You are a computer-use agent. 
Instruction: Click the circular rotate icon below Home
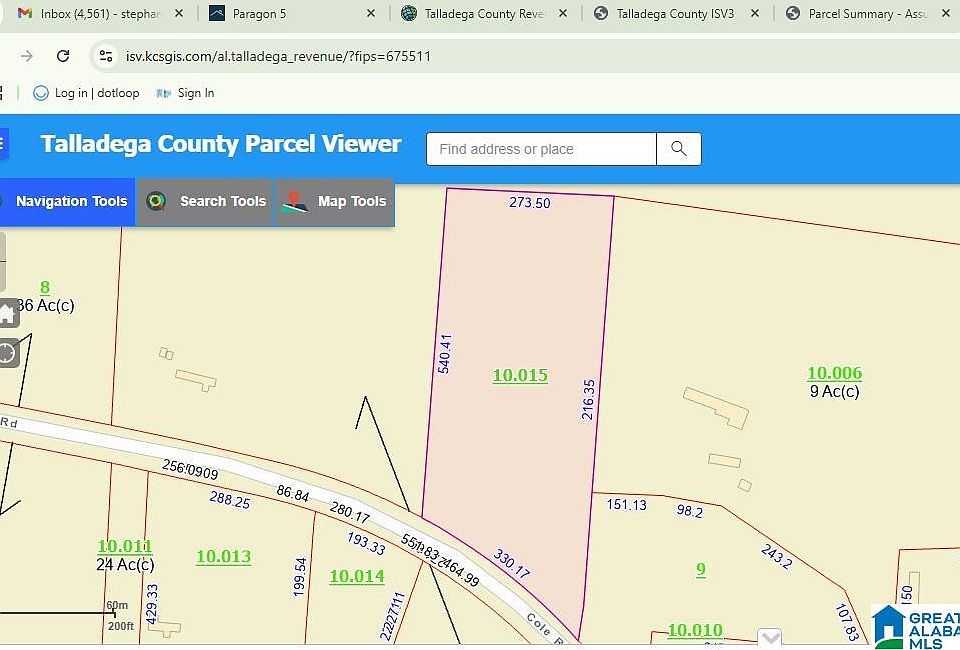click(x=7, y=352)
